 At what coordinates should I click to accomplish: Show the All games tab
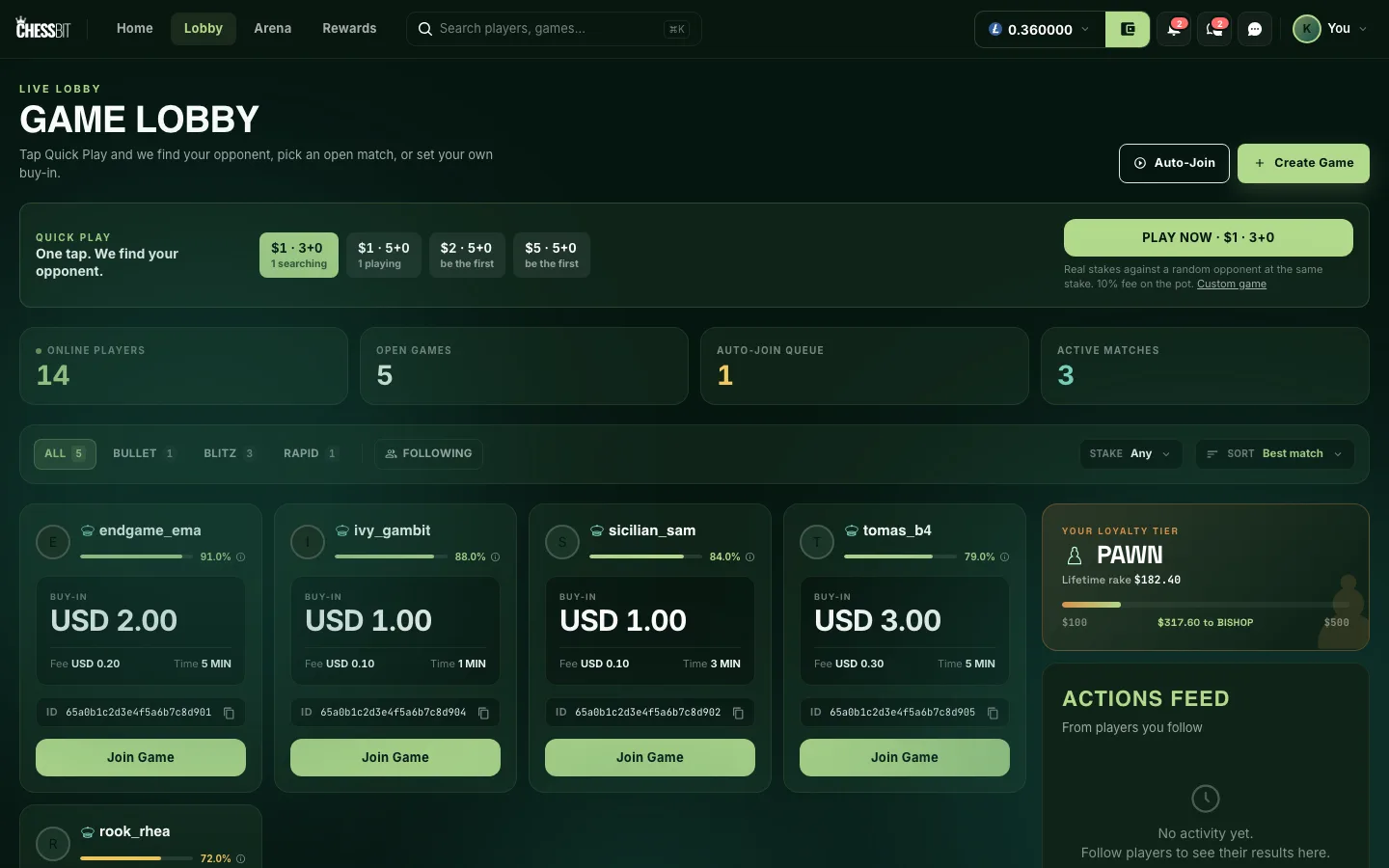pyautogui.click(x=65, y=453)
